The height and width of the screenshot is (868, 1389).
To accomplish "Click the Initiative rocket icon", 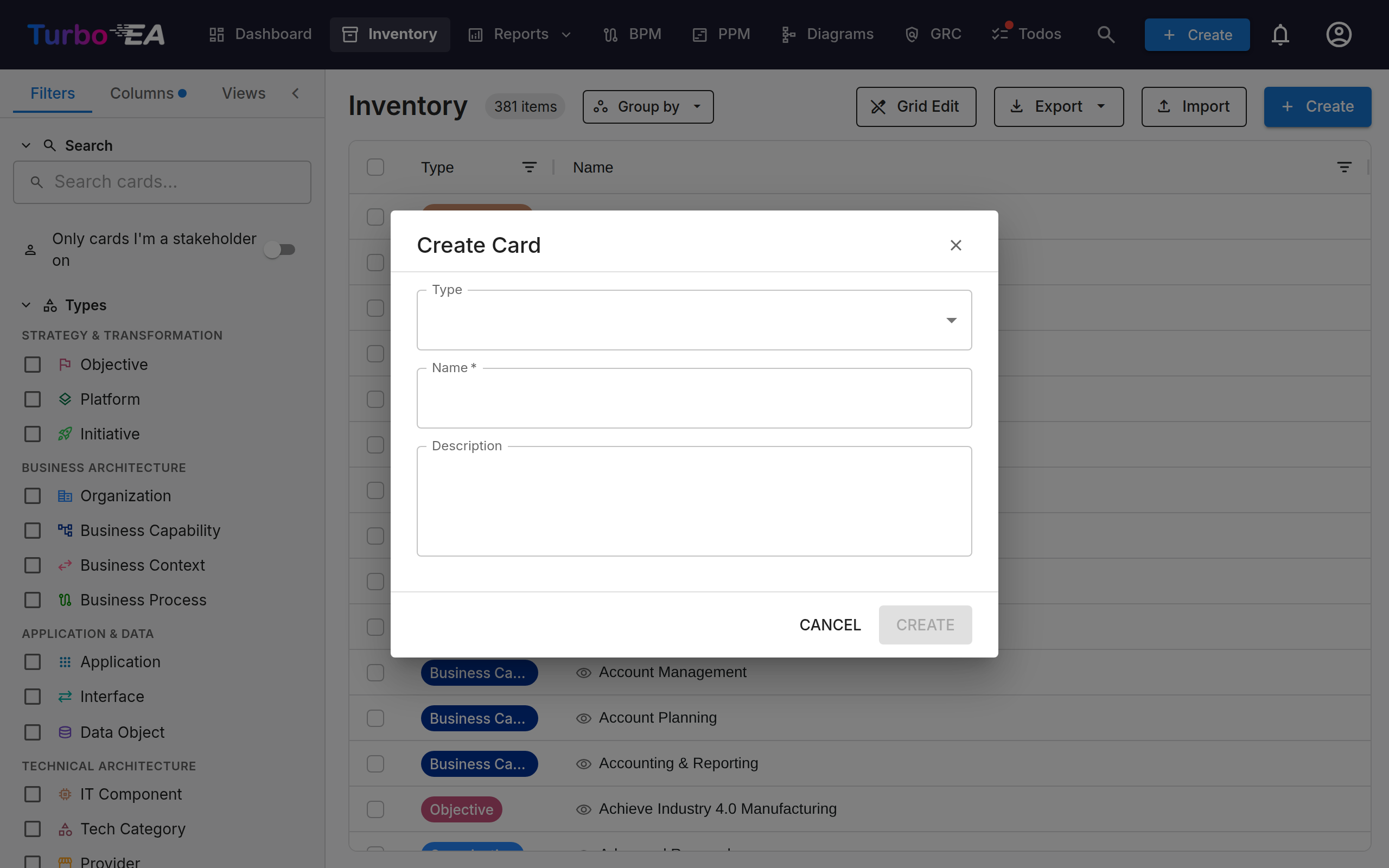I will [65, 434].
